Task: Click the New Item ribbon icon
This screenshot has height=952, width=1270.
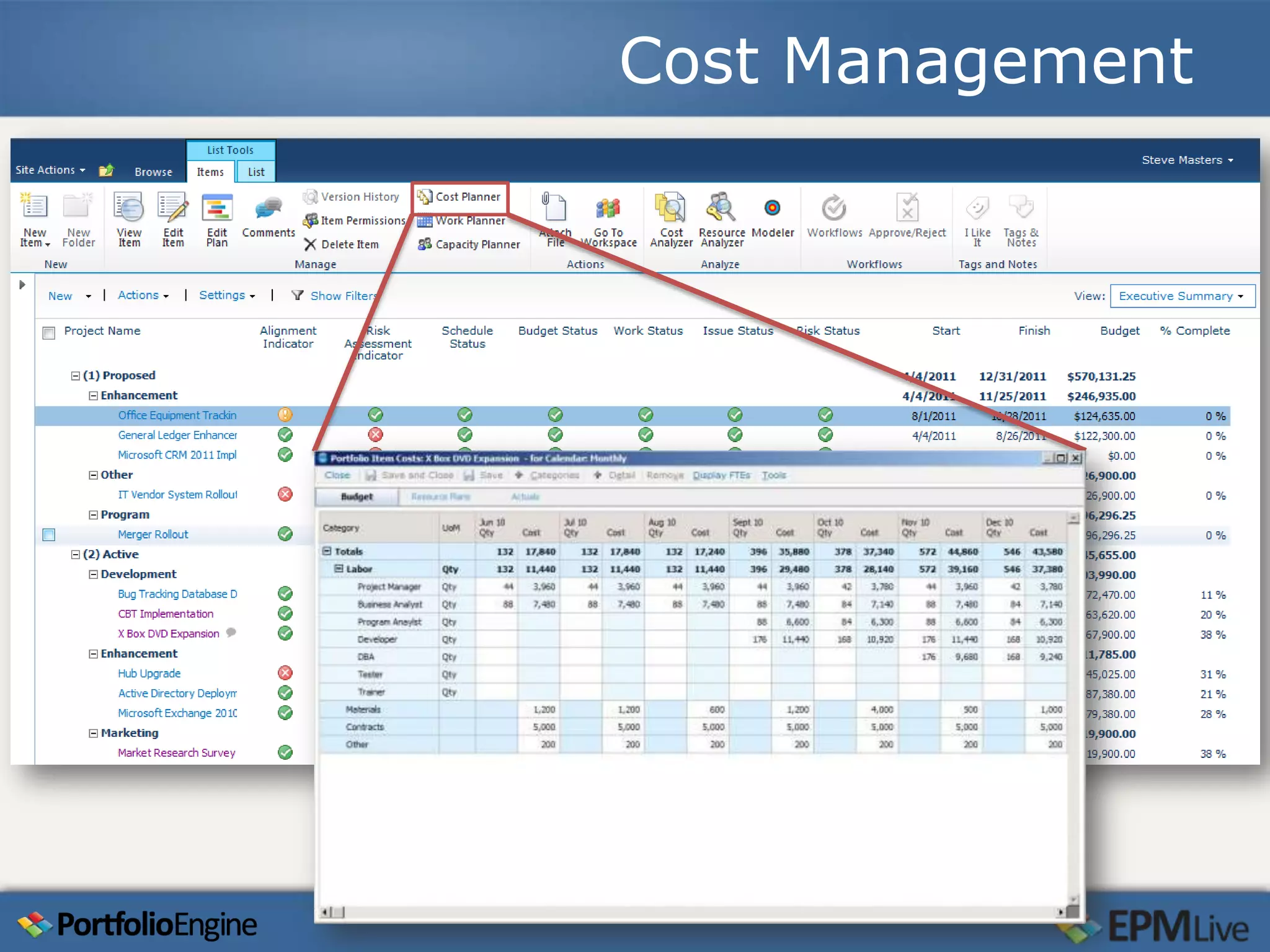Action: tap(34, 220)
